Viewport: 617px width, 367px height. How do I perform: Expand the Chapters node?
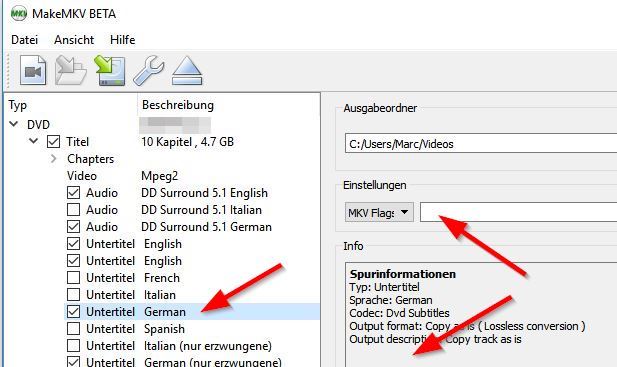[54, 159]
